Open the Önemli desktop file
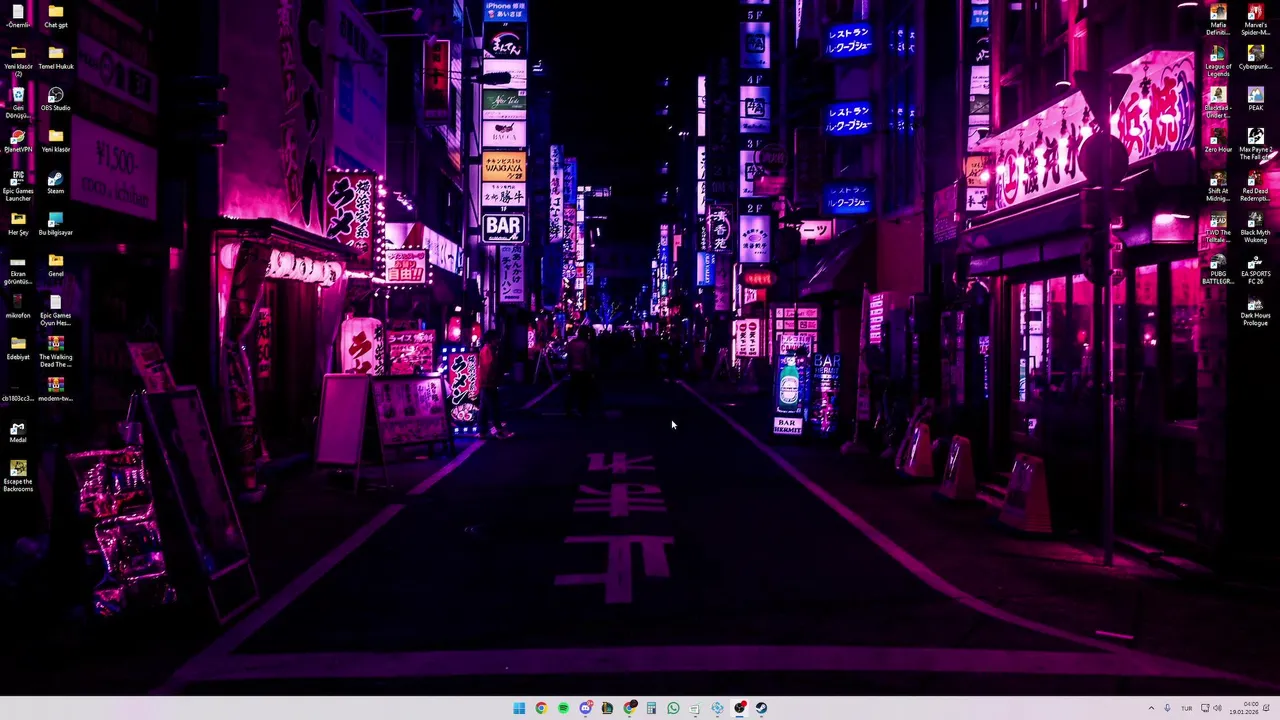 [x=18, y=16]
